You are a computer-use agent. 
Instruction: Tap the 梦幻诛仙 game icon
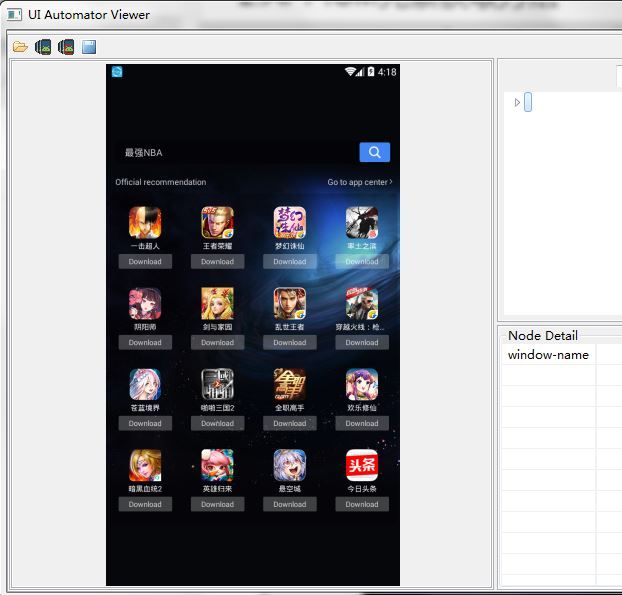point(290,223)
